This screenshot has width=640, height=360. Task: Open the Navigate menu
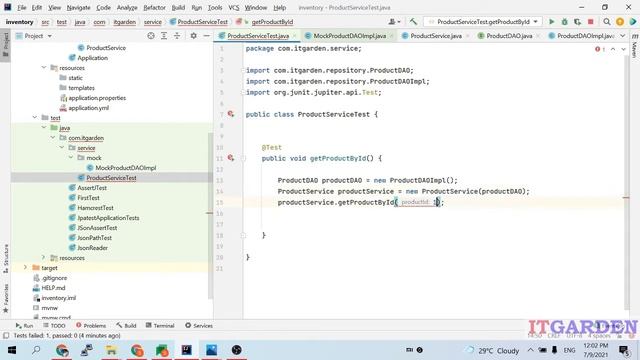(78, 7)
